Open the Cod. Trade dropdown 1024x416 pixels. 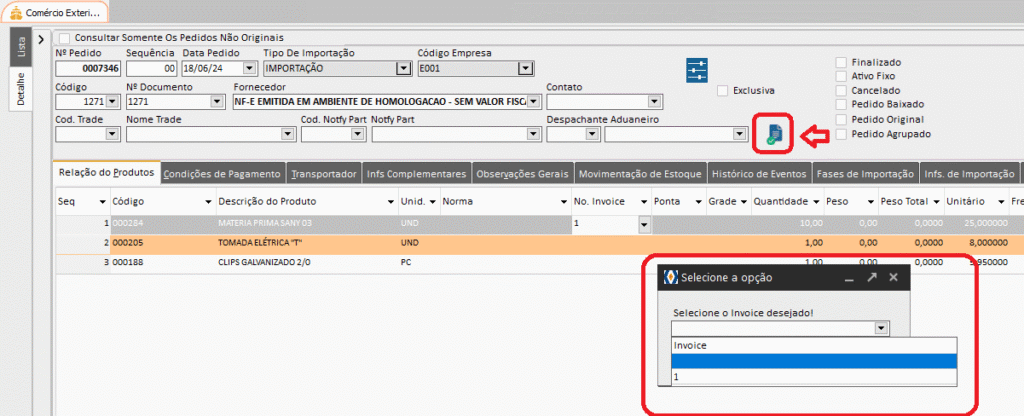112,133
